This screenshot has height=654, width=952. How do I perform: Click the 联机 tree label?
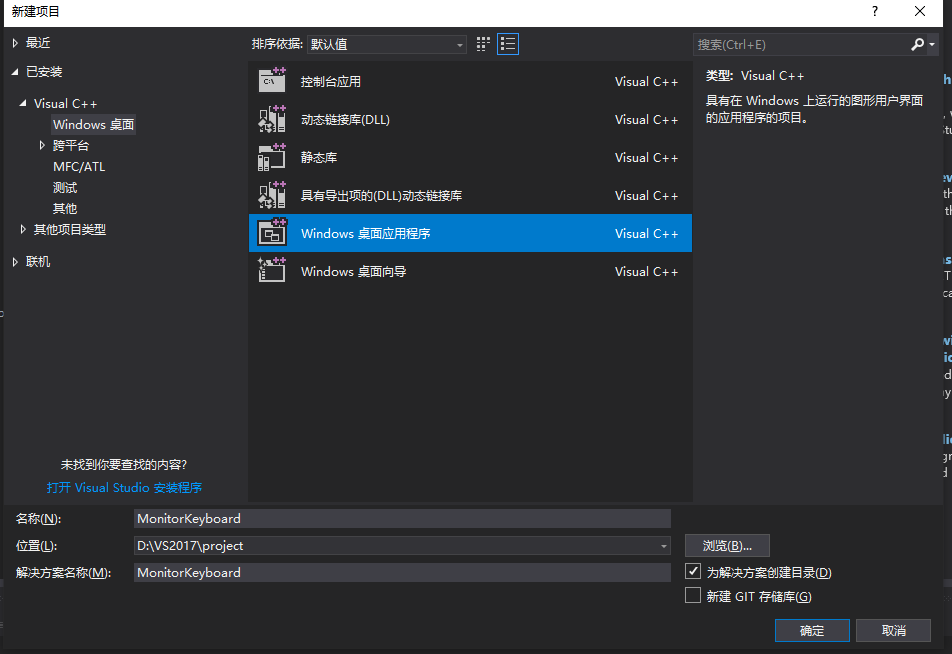pyautogui.click(x=38, y=262)
